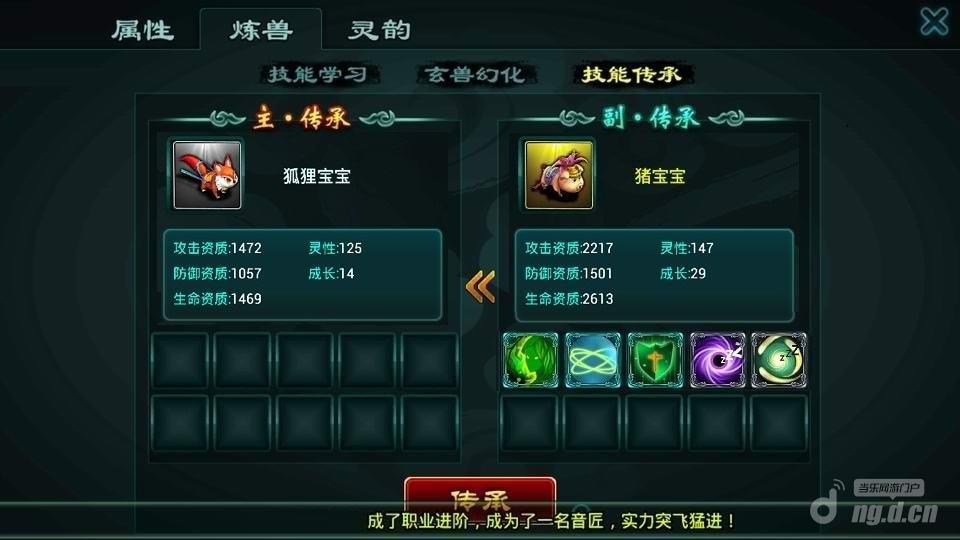Select the purple vortex sleep skill icon
This screenshot has height=540, width=960.
pyautogui.click(x=718, y=360)
